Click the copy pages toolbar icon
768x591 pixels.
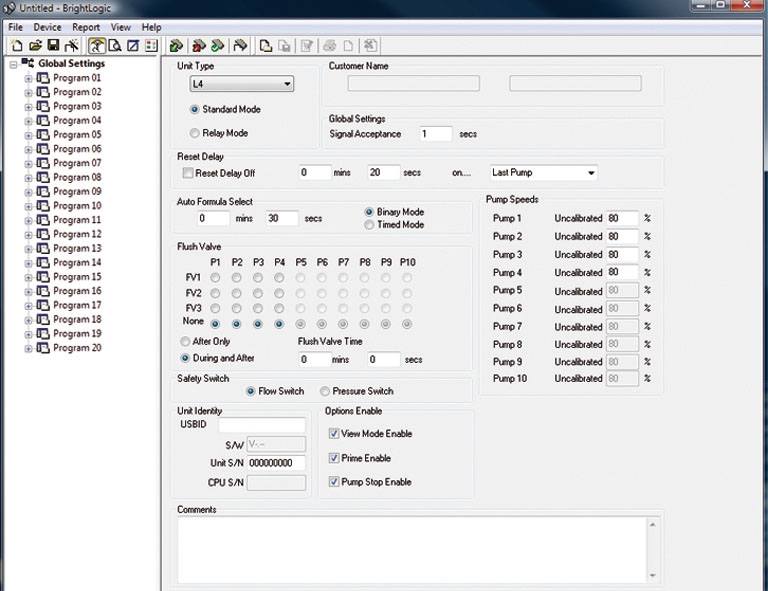tap(265, 46)
